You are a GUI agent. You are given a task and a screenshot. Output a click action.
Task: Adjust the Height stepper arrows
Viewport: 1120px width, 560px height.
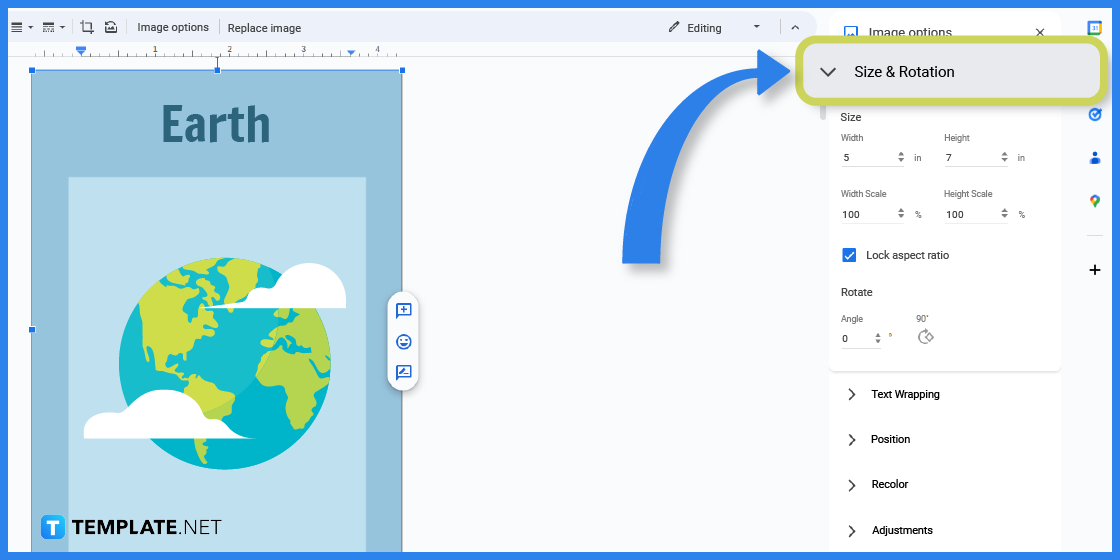[1004, 157]
